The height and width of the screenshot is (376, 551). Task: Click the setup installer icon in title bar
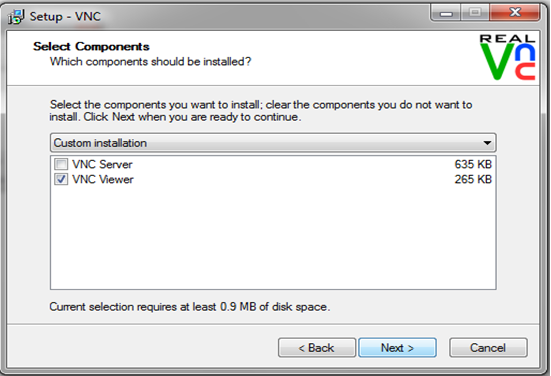tap(16, 17)
